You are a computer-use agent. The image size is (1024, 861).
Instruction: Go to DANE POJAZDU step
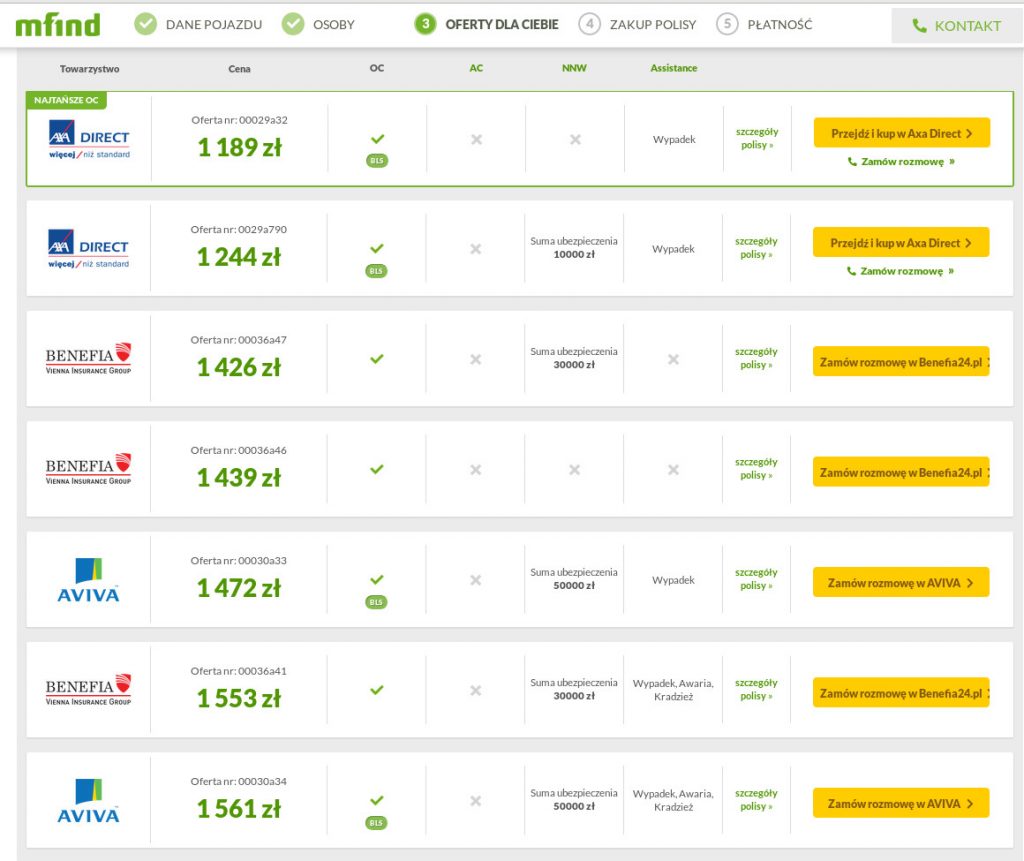214,25
